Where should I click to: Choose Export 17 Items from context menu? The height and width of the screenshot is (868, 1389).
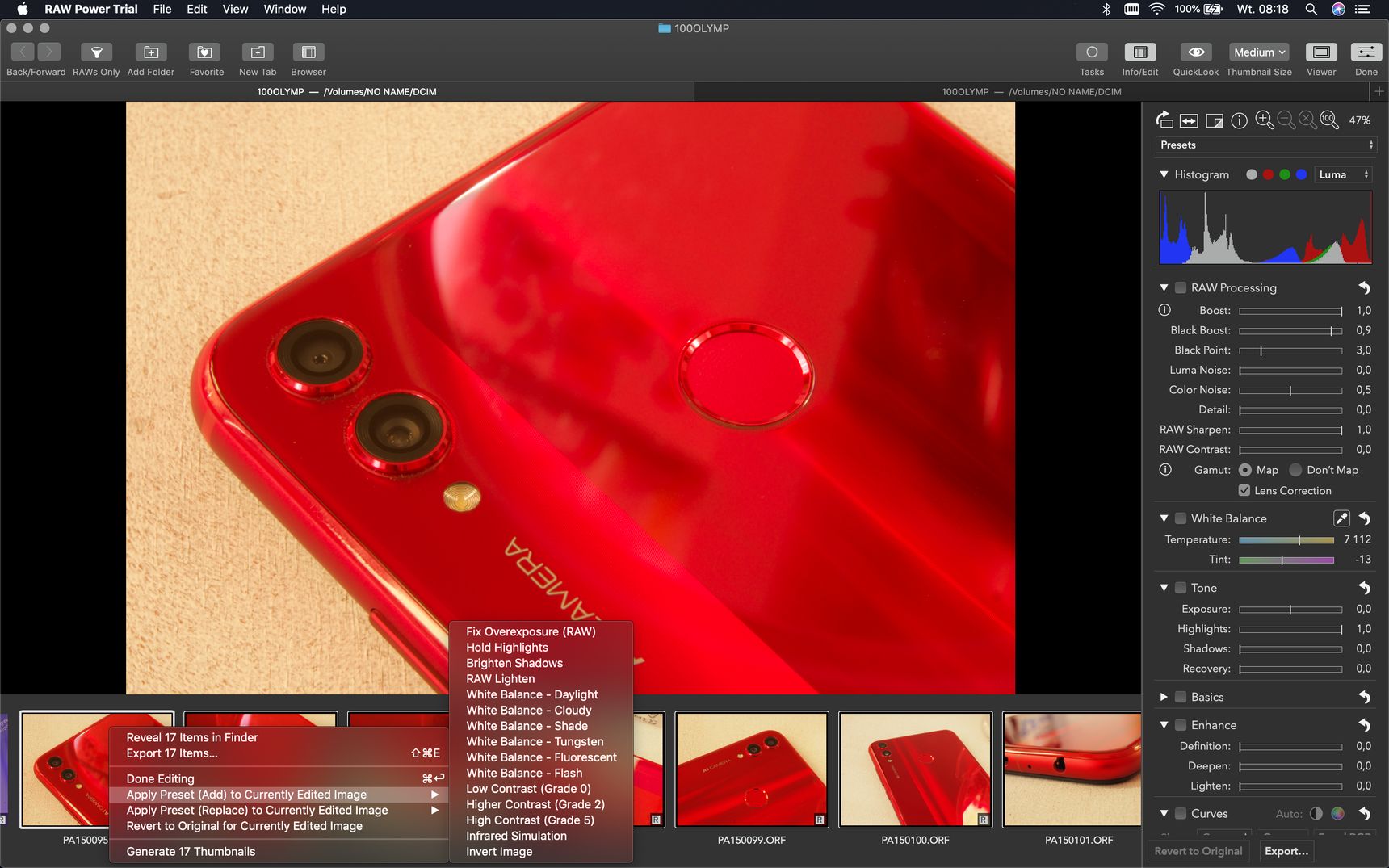[279, 753]
